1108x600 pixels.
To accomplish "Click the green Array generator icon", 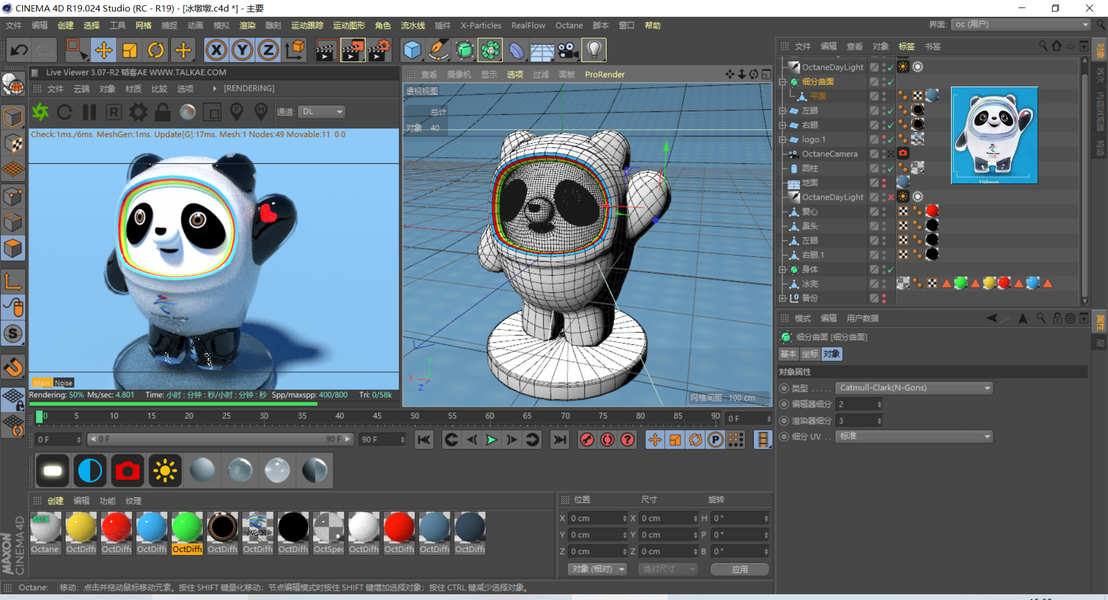I will point(490,50).
